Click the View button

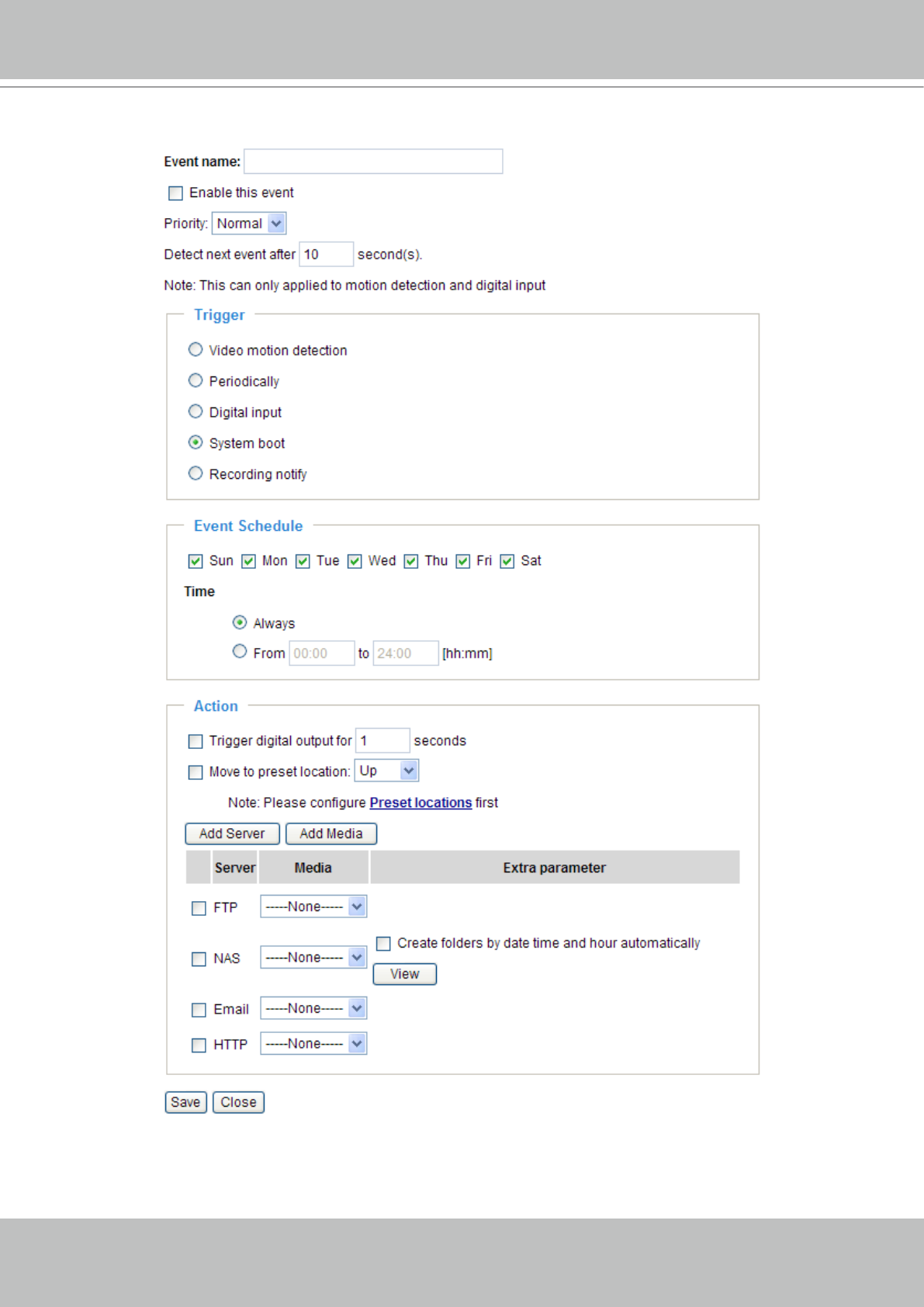[404, 974]
